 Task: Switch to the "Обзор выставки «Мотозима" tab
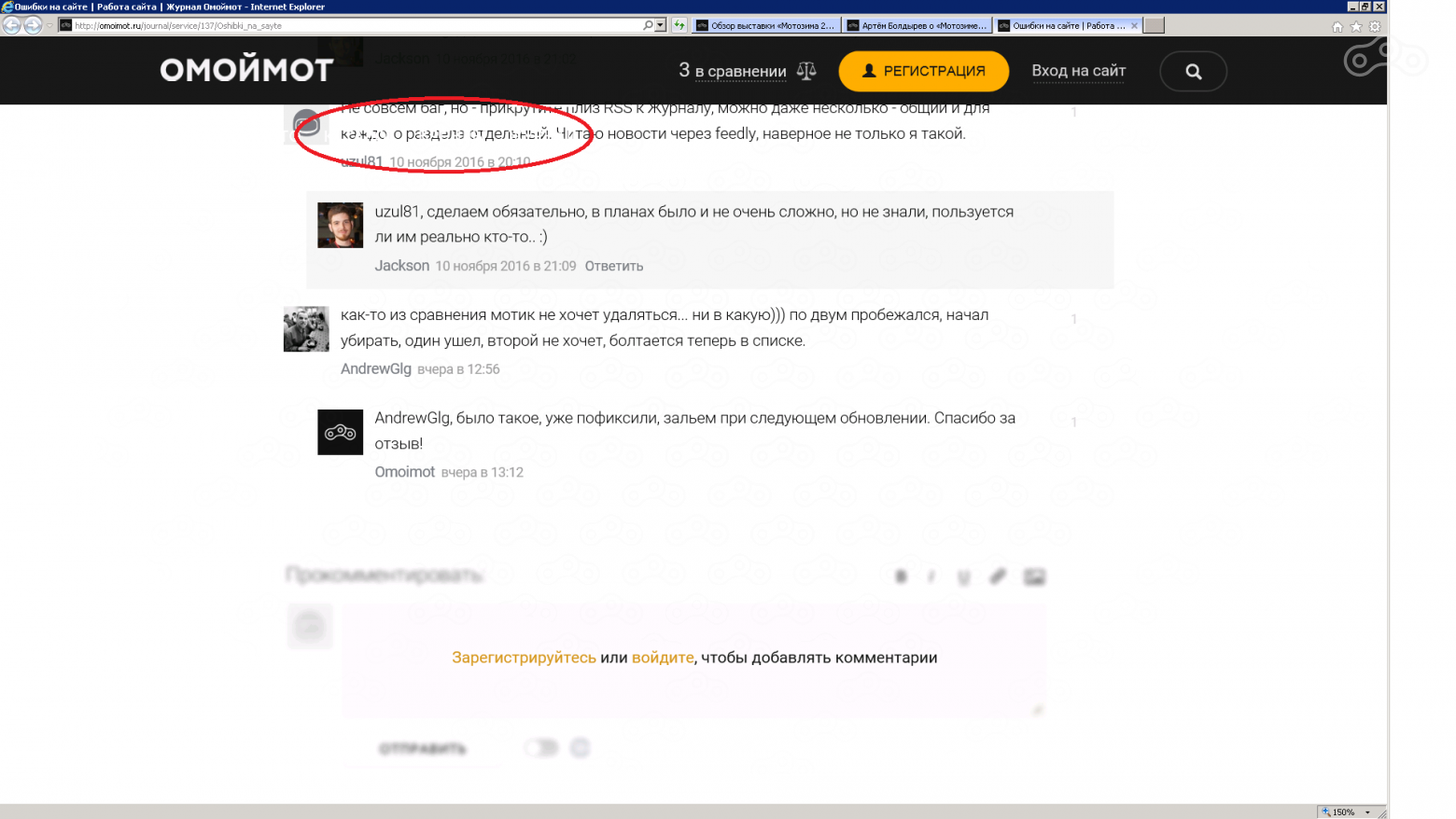[766, 25]
